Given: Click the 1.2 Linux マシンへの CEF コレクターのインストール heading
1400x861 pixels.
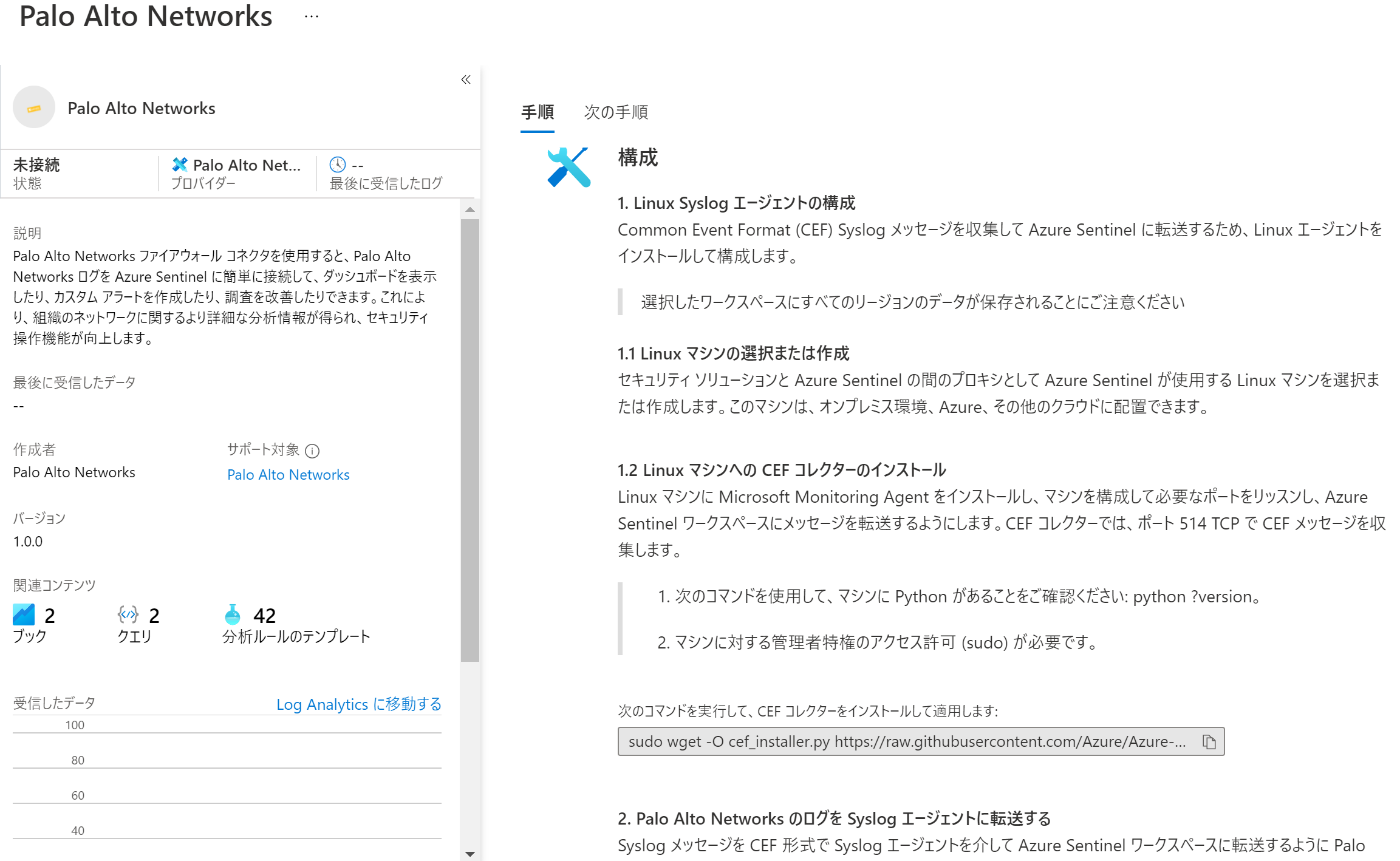Looking at the screenshot, I should click(782, 470).
